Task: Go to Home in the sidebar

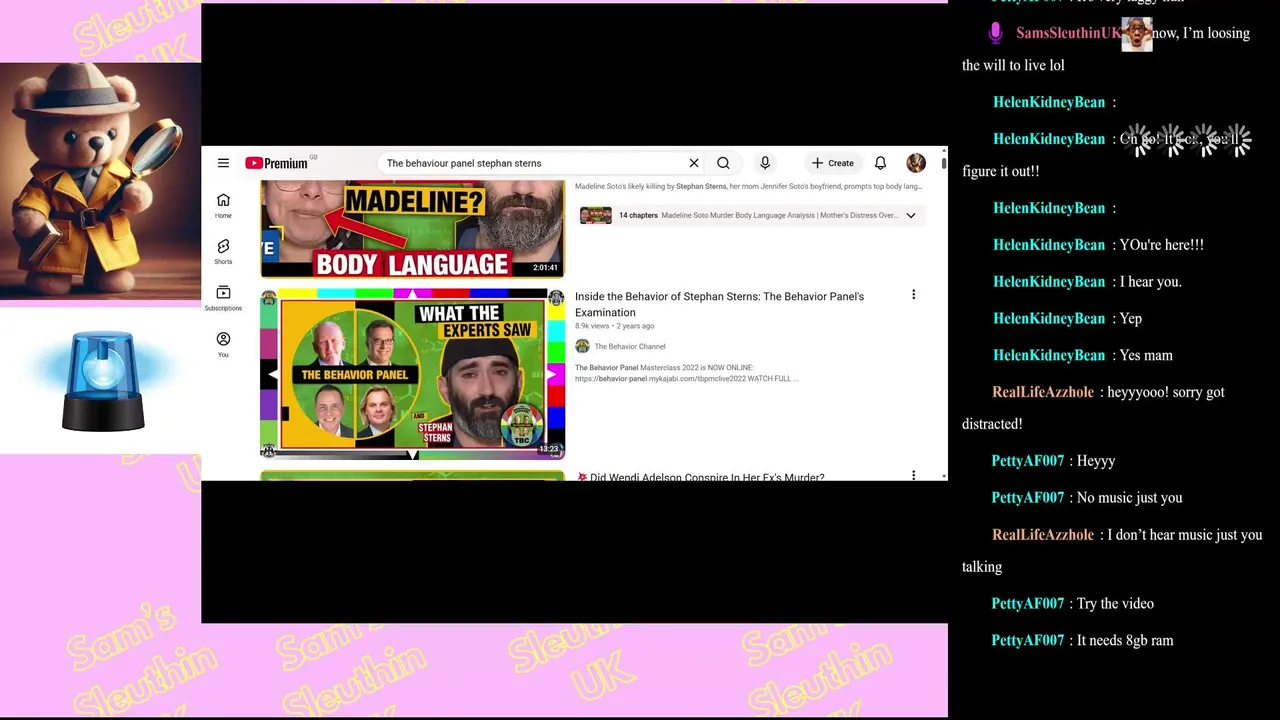Action: click(x=223, y=205)
